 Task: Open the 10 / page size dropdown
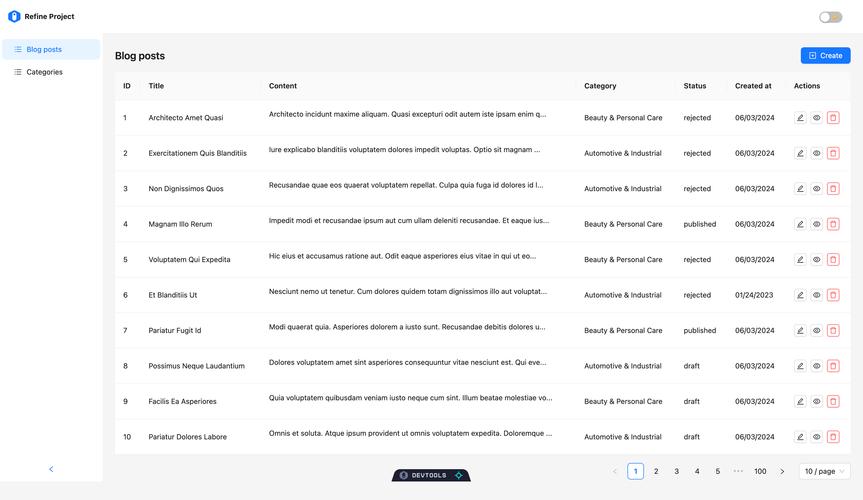tap(825, 471)
